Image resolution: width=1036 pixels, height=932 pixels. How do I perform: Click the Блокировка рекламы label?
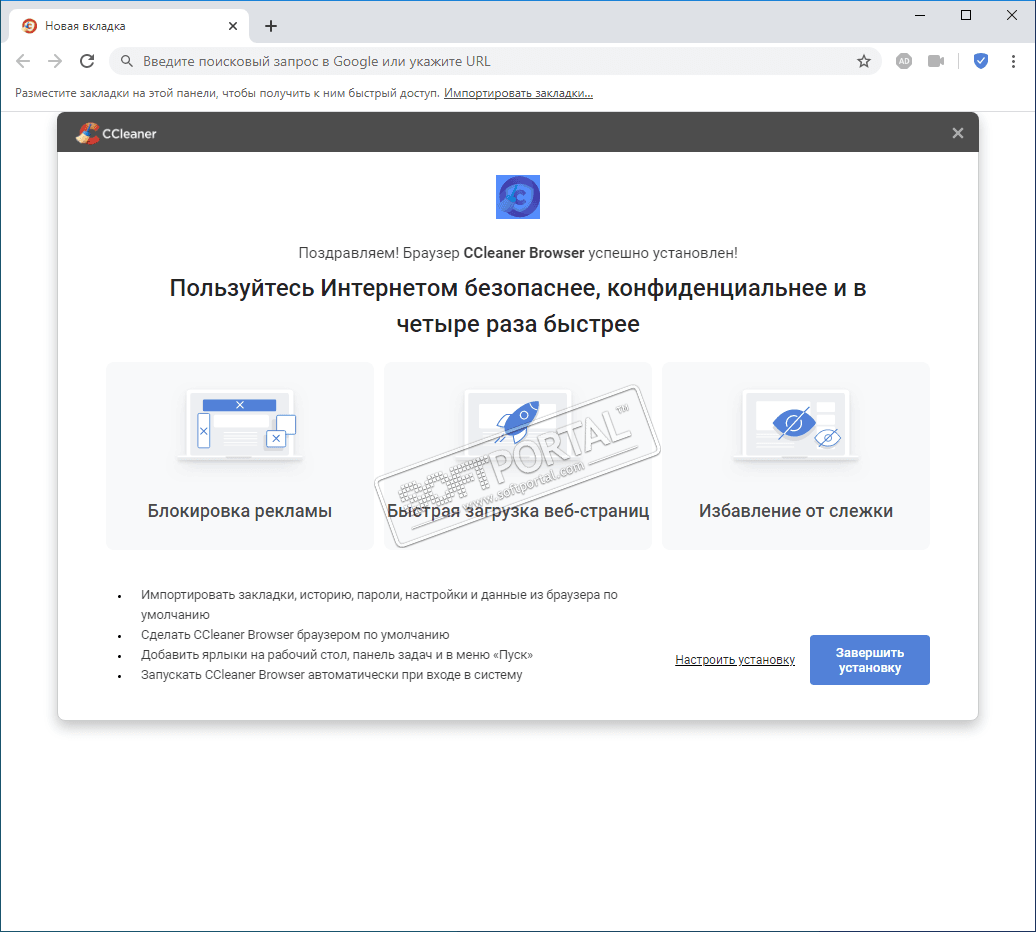[x=240, y=511]
